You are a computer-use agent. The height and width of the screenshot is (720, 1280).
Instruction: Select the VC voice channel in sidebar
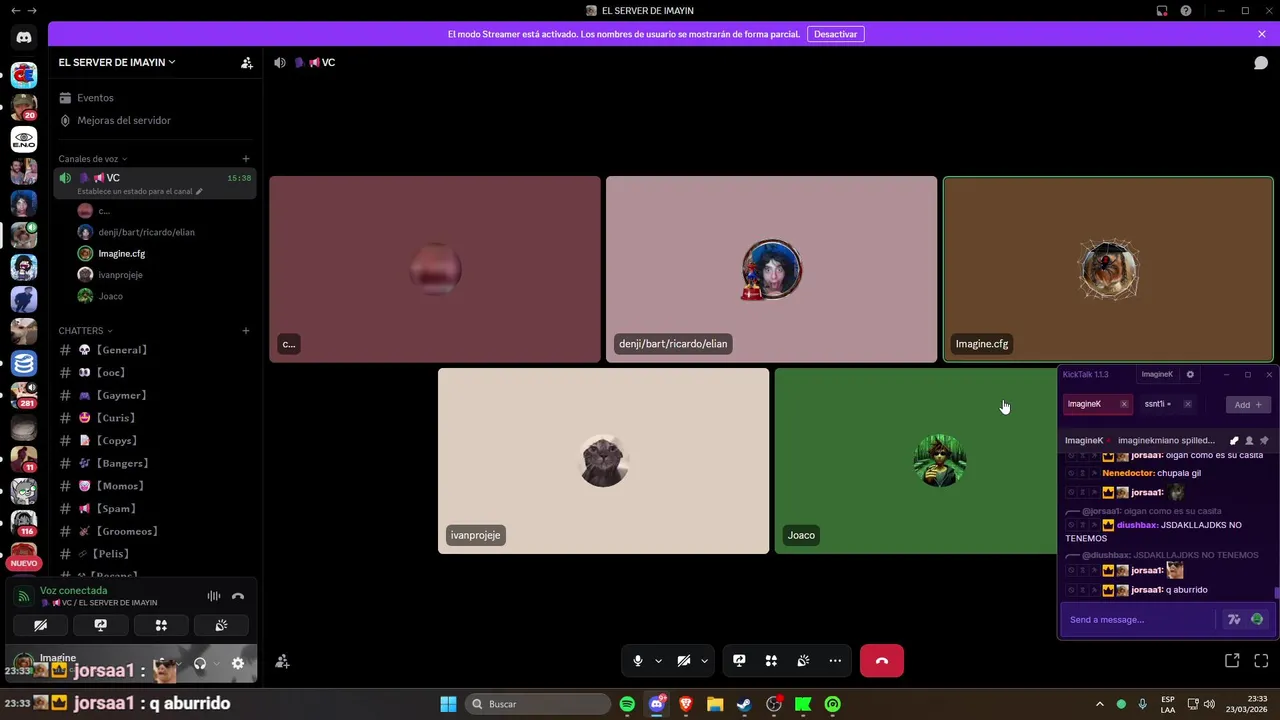coord(155,183)
